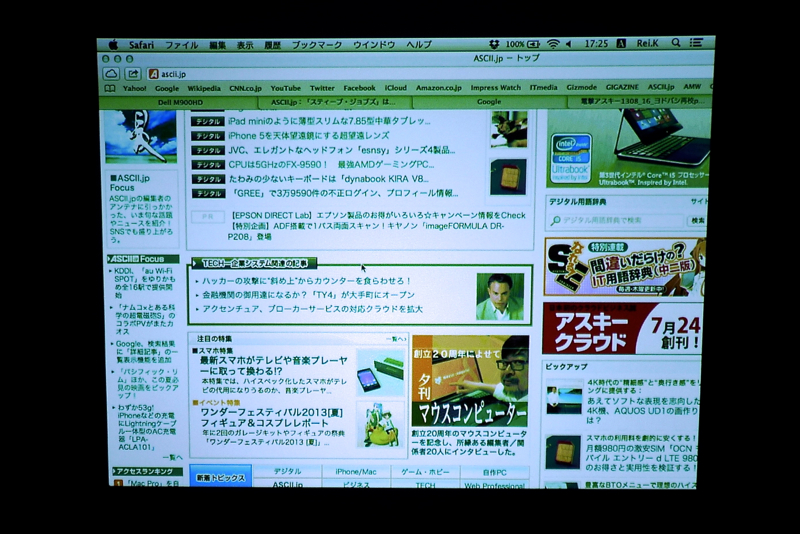Image resolution: width=800 pixels, height=534 pixels.
Task: Select the iPhone/Mac category tab
Action: pyautogui.click(x=356, y=472)
